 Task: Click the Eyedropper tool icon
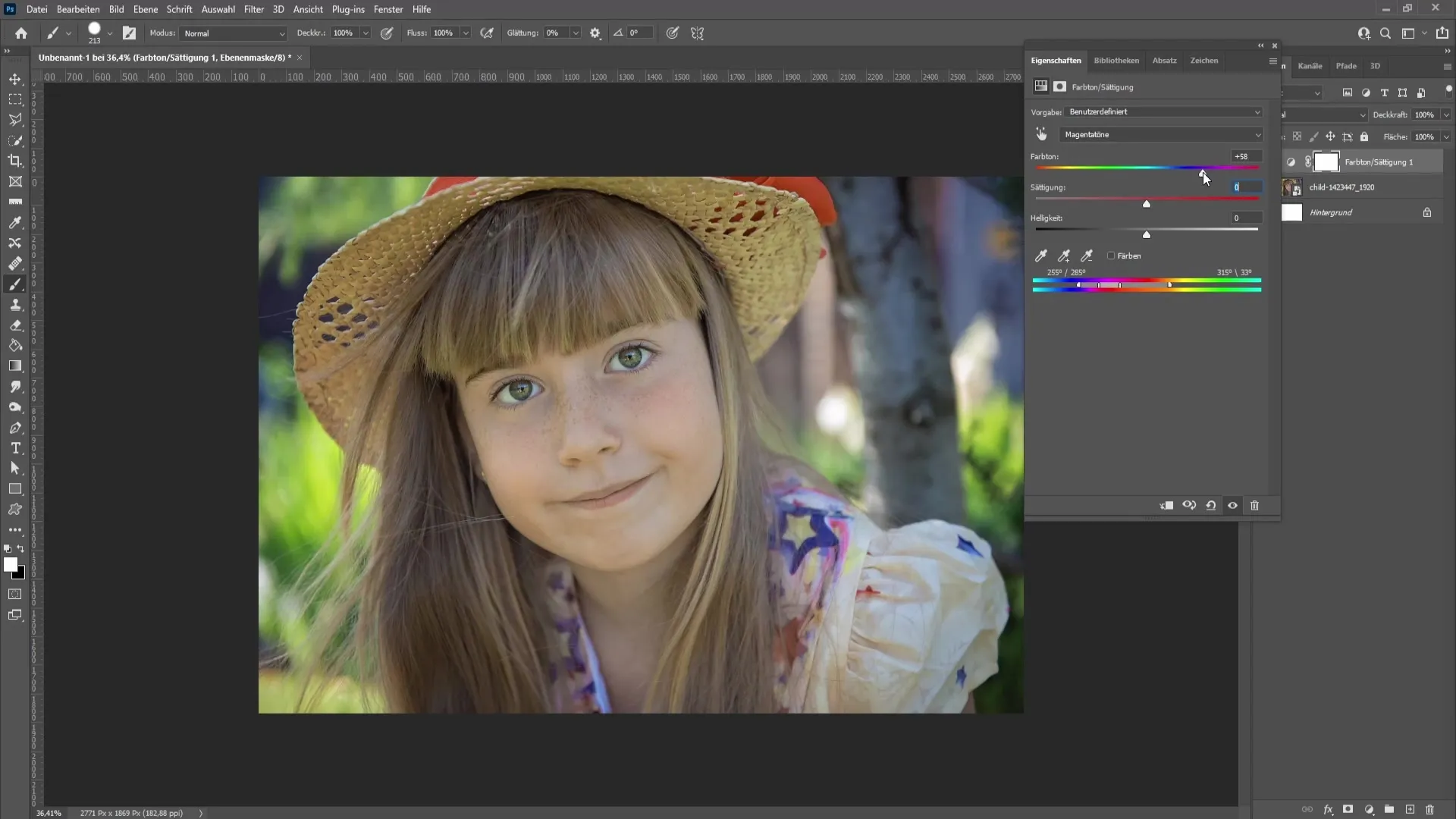coord(15,221)
